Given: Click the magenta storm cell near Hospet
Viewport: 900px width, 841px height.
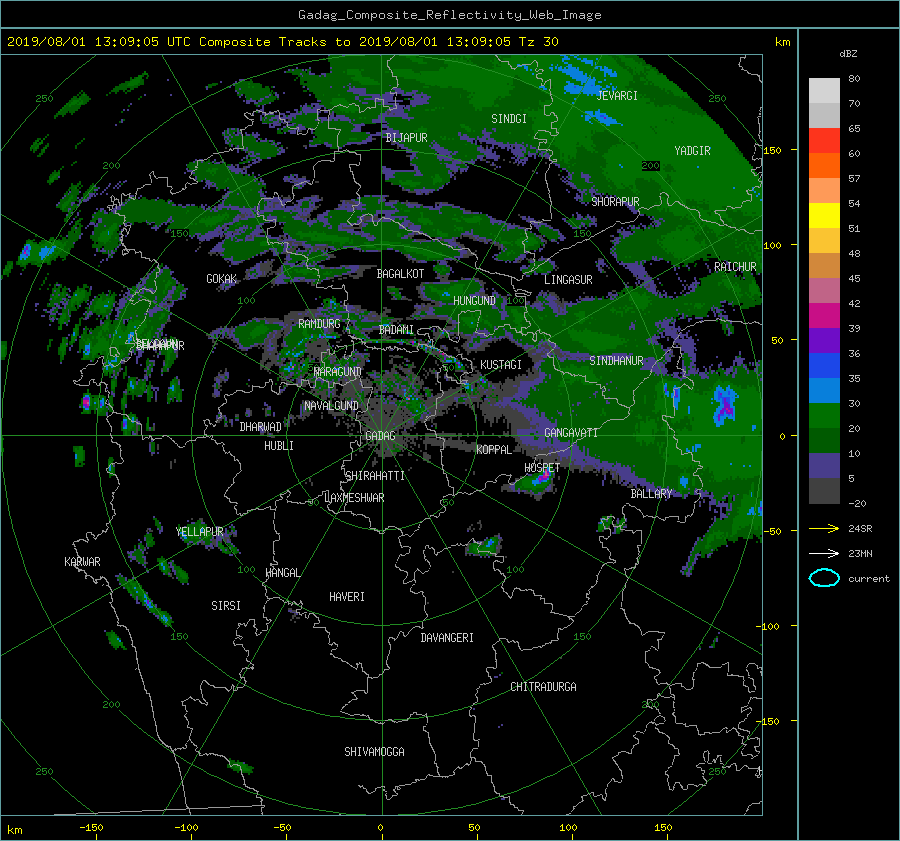Looking at the screenshot, I should point(542,478).
